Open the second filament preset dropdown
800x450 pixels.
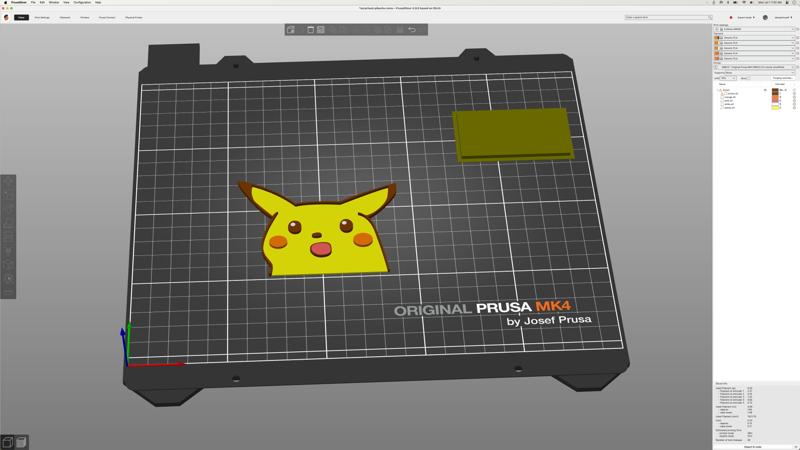757,43
